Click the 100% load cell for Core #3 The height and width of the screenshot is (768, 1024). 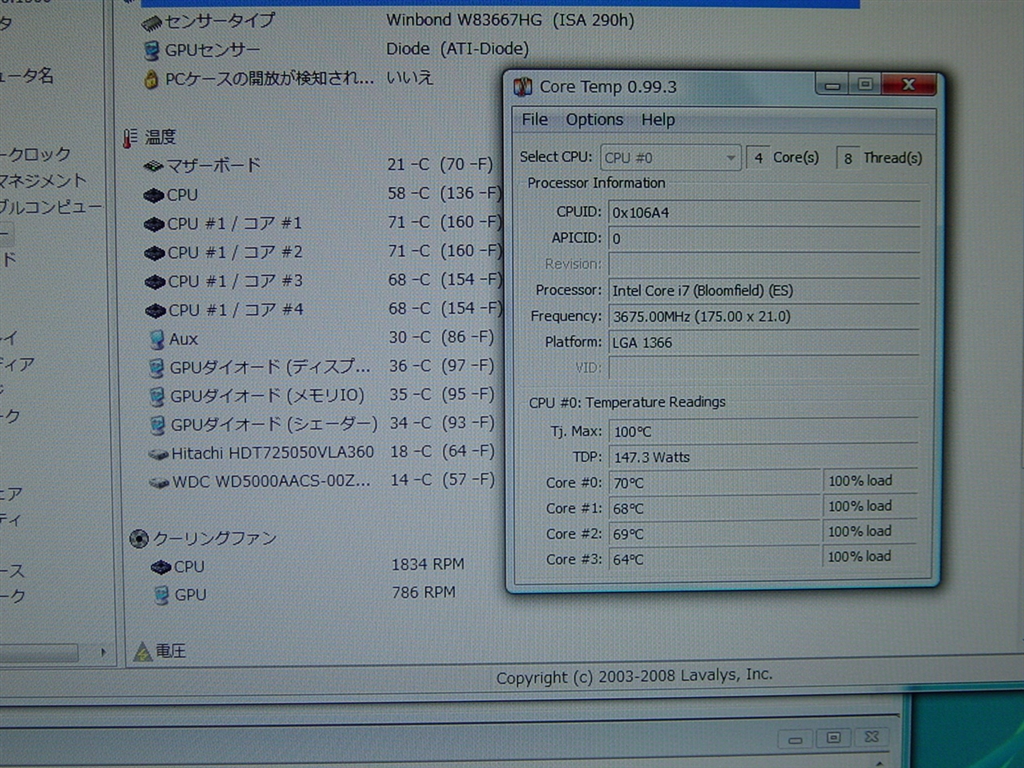869,556
